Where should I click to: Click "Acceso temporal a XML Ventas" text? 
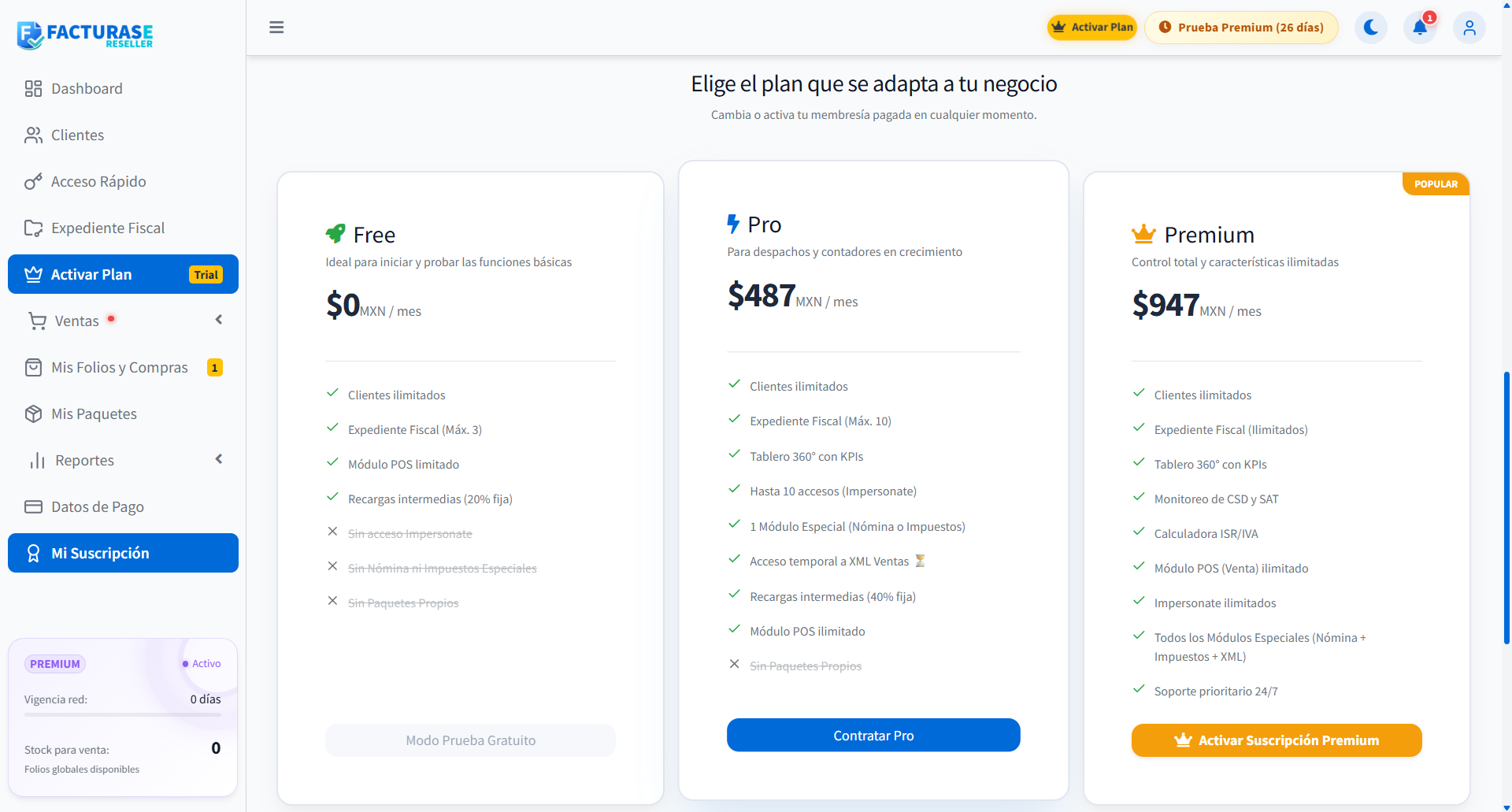(x=829, y=562)
